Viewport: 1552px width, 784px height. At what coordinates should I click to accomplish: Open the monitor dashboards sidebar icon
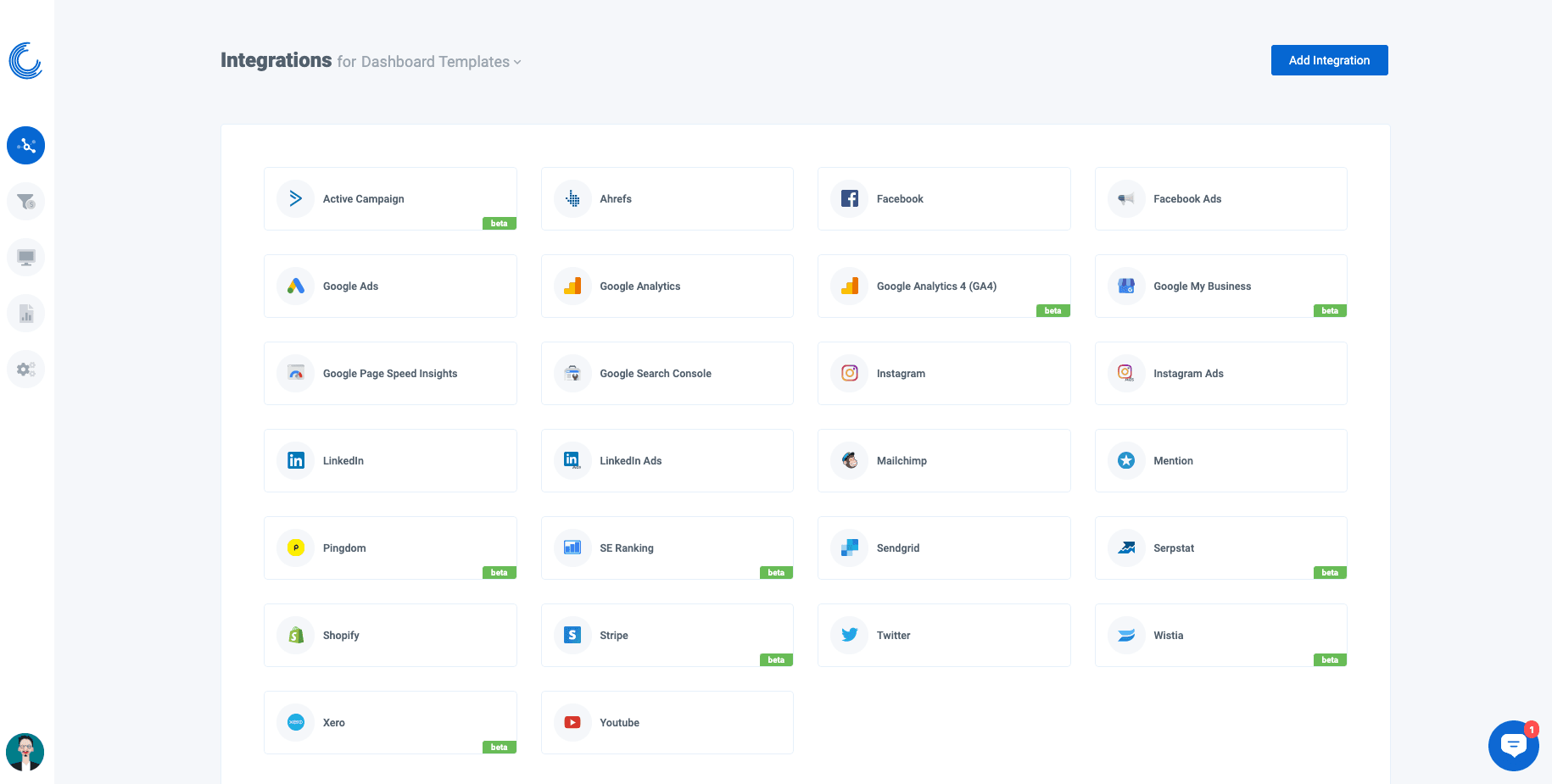[x=25, y=258]
